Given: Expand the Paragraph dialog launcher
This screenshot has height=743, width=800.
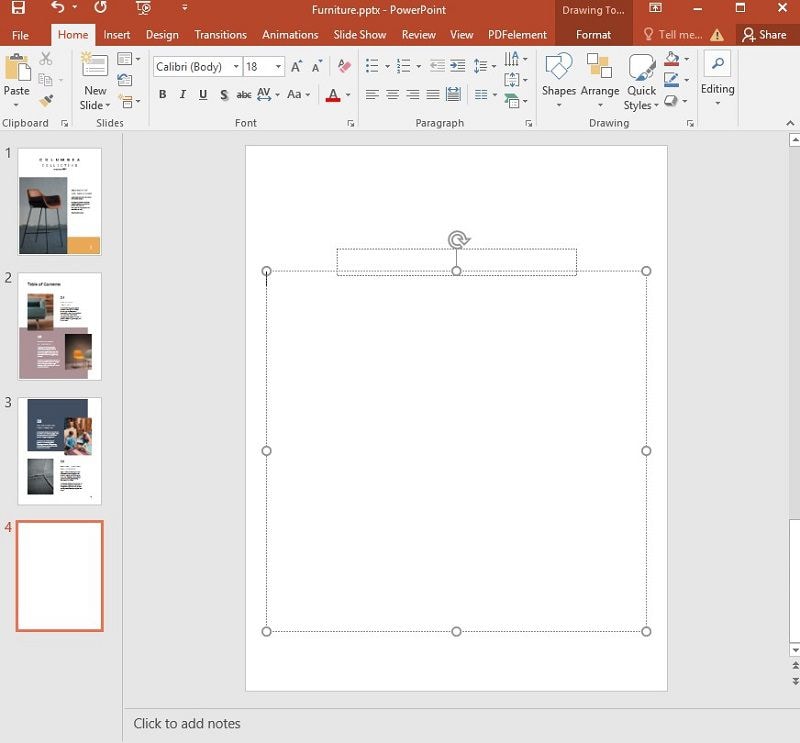Looking at the screenshot, I should (529, 123).
